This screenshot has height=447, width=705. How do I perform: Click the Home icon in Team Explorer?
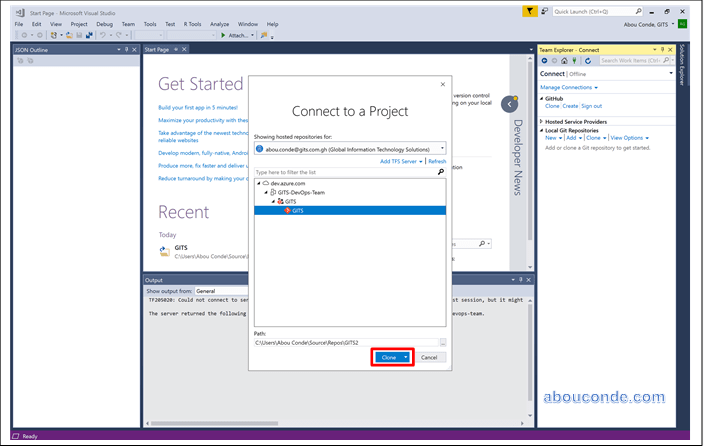pyautogui.click(x=565, y=61)
